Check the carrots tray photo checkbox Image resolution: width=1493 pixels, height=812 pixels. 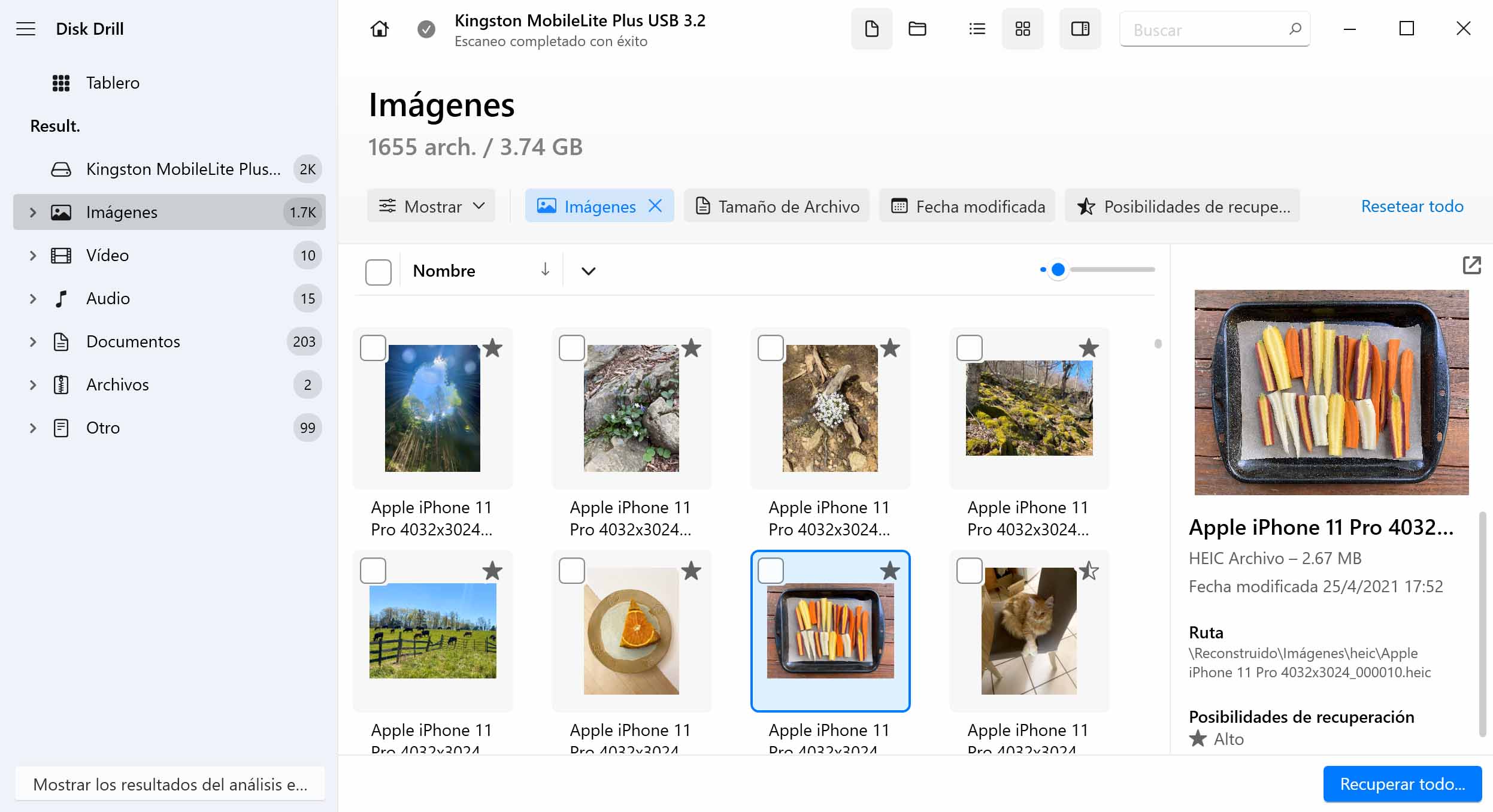771,571
